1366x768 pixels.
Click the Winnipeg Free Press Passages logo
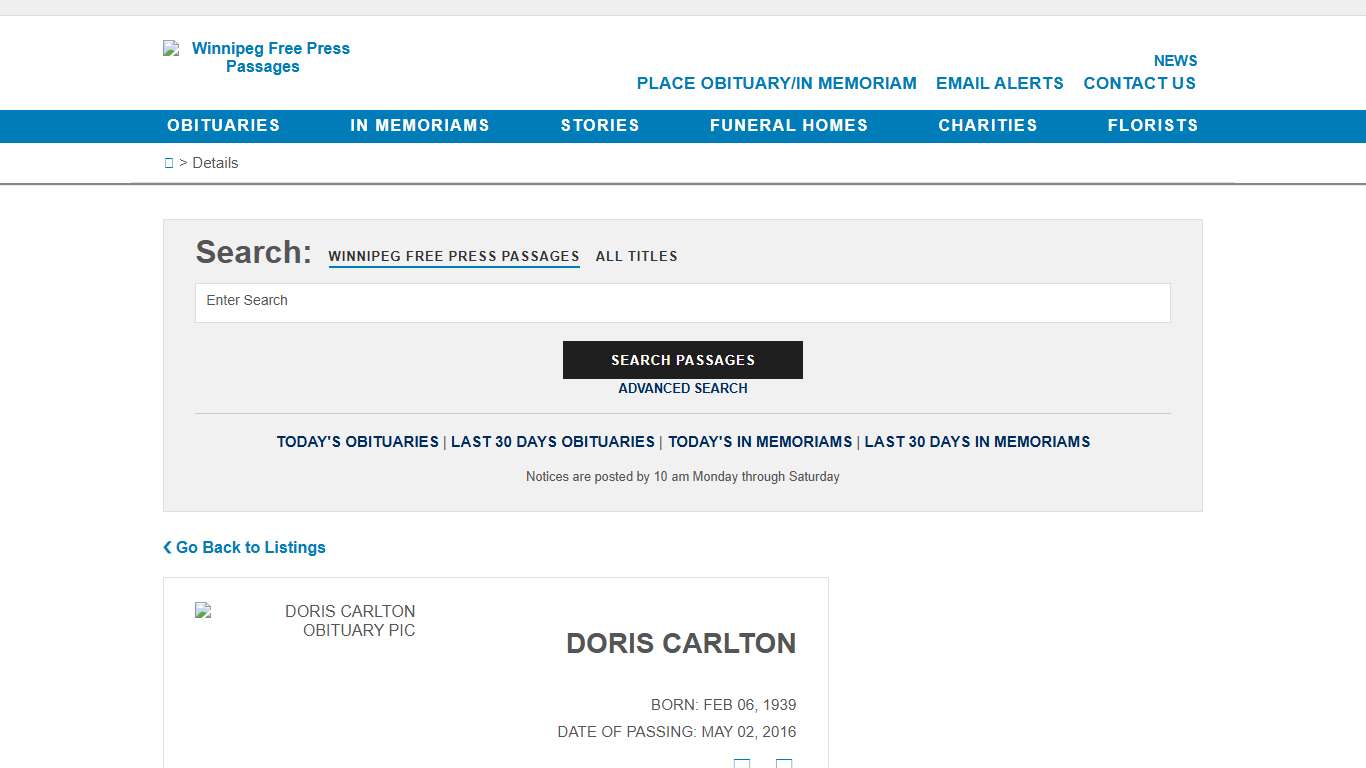pyautogui.click(x=262, y=57)
